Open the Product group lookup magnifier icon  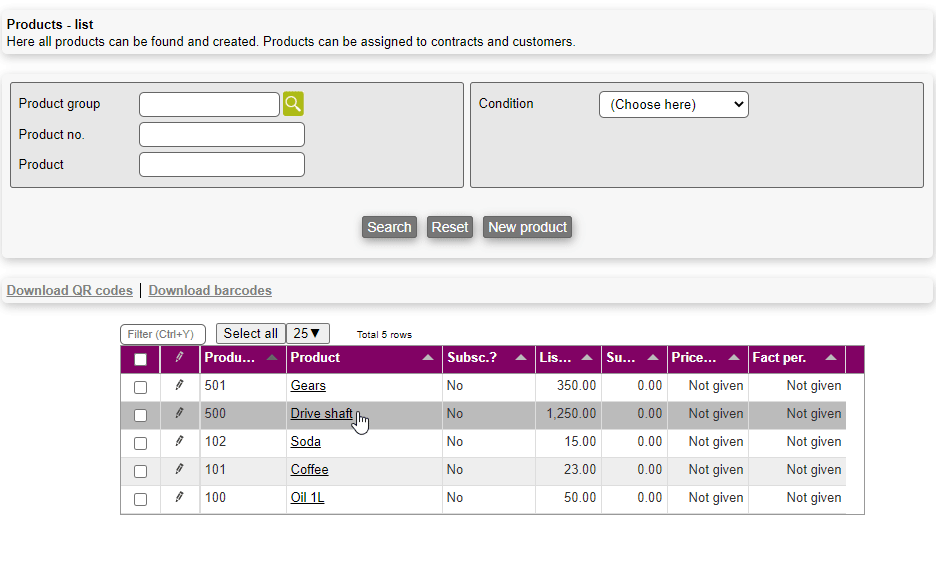pyautogui.click(x=293, y=104)
